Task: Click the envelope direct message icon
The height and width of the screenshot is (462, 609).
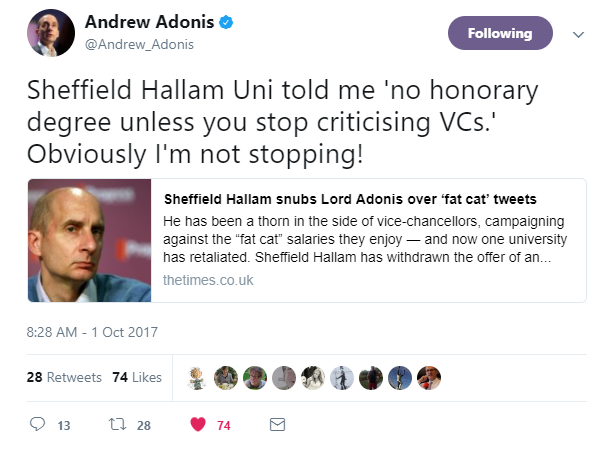Action: click(x=278, y=425)
